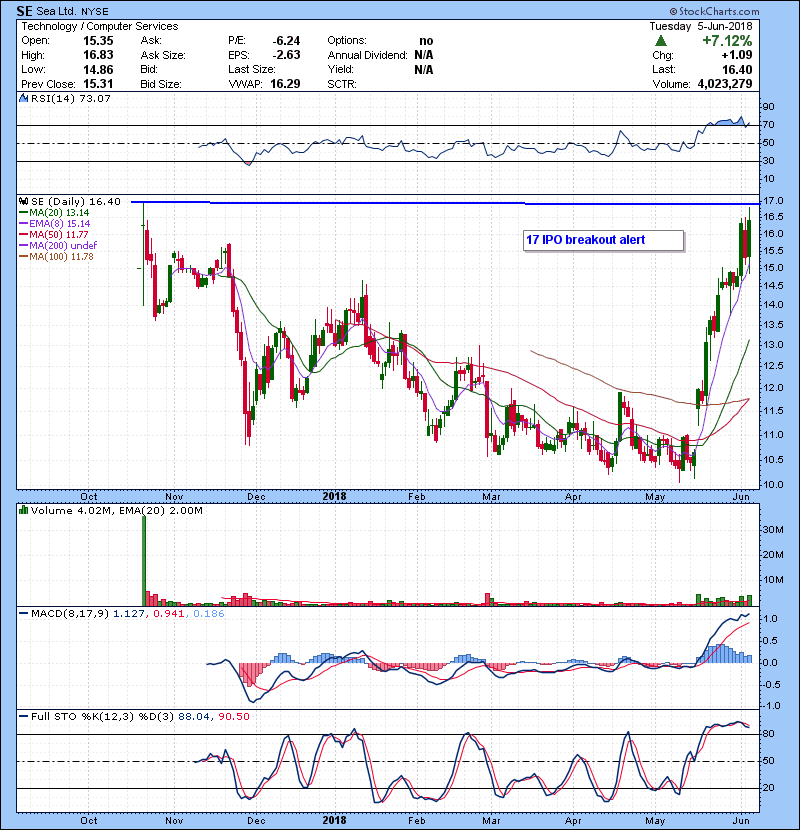800x830 pixels.
Task: Click the Prev Close value 15.31
Action: (98, 84)
